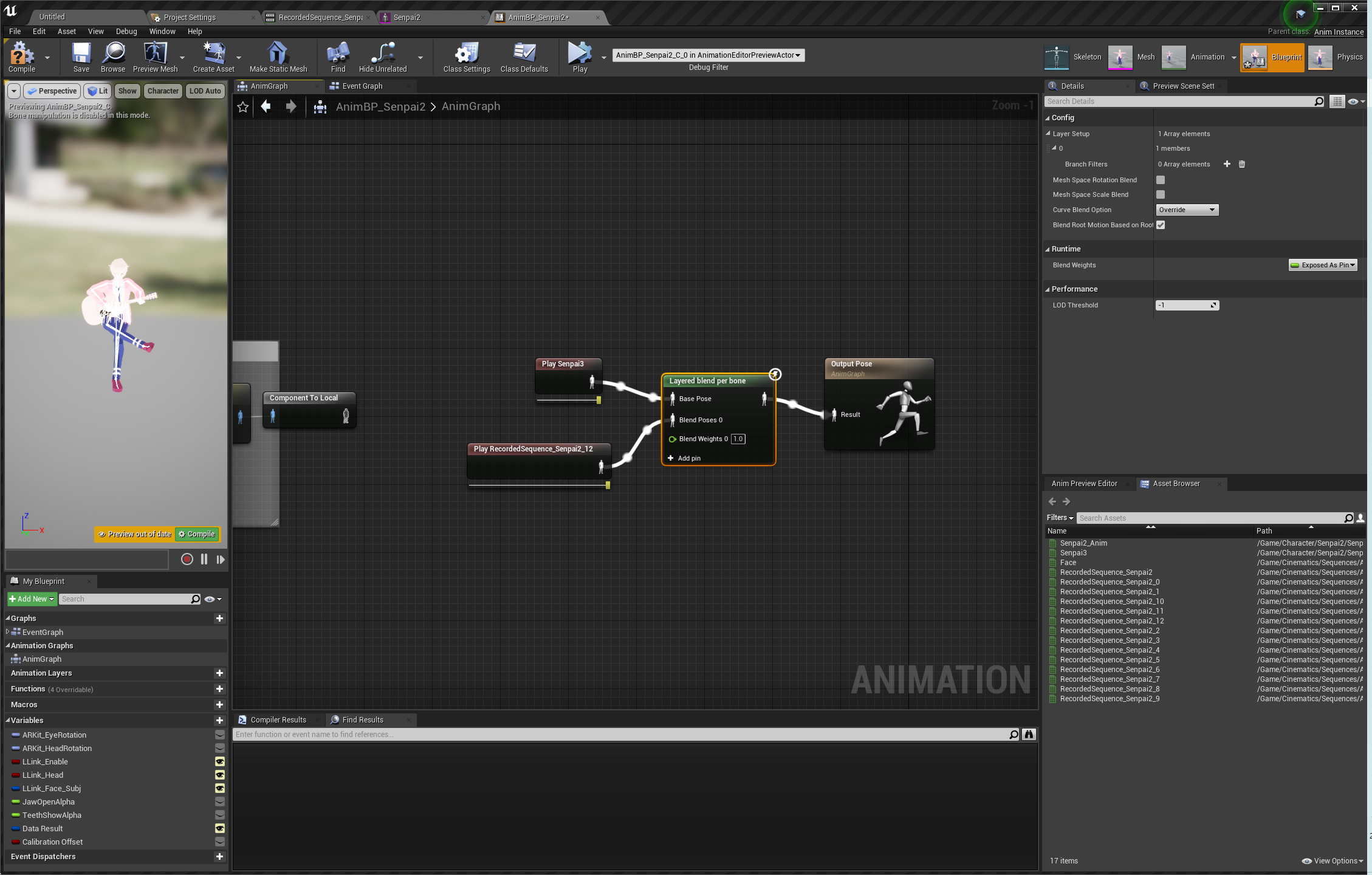This screenshot has height=875, width=1372.
Task: Enable Mesh Space Rotation Blend checkbox
Action: point(1161,180)
